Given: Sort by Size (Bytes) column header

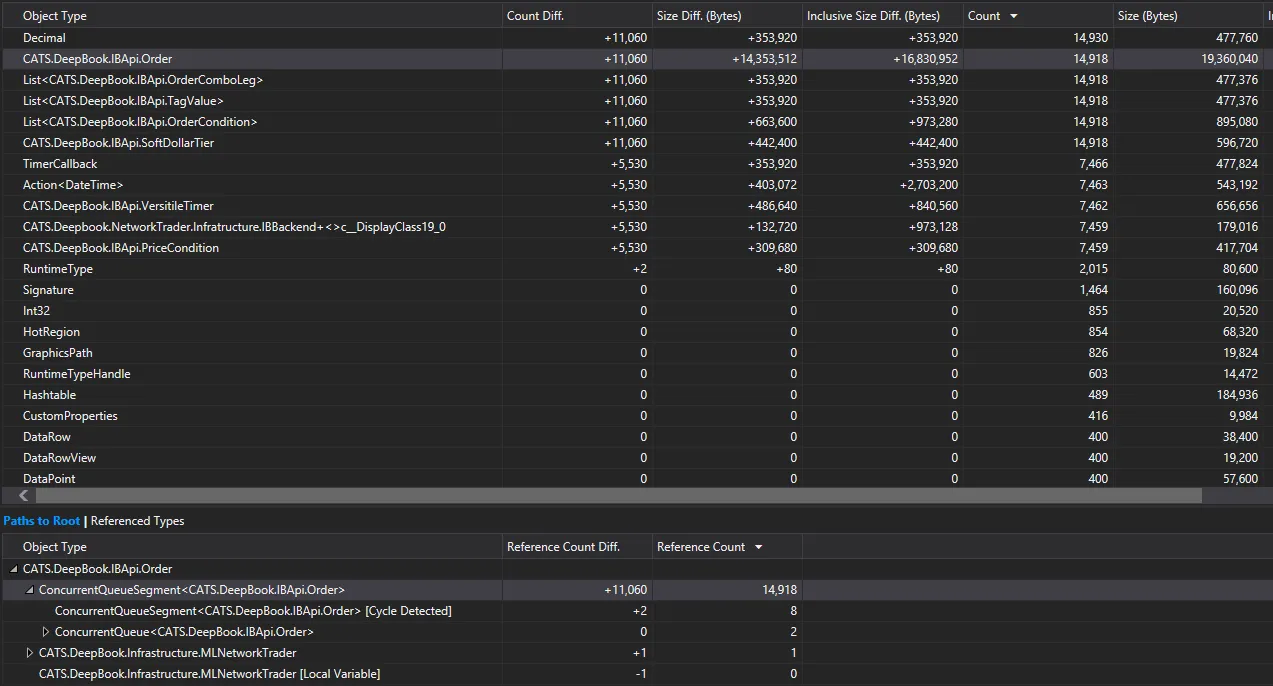Looking at the screenshot, I should [x=1189, y=16].
